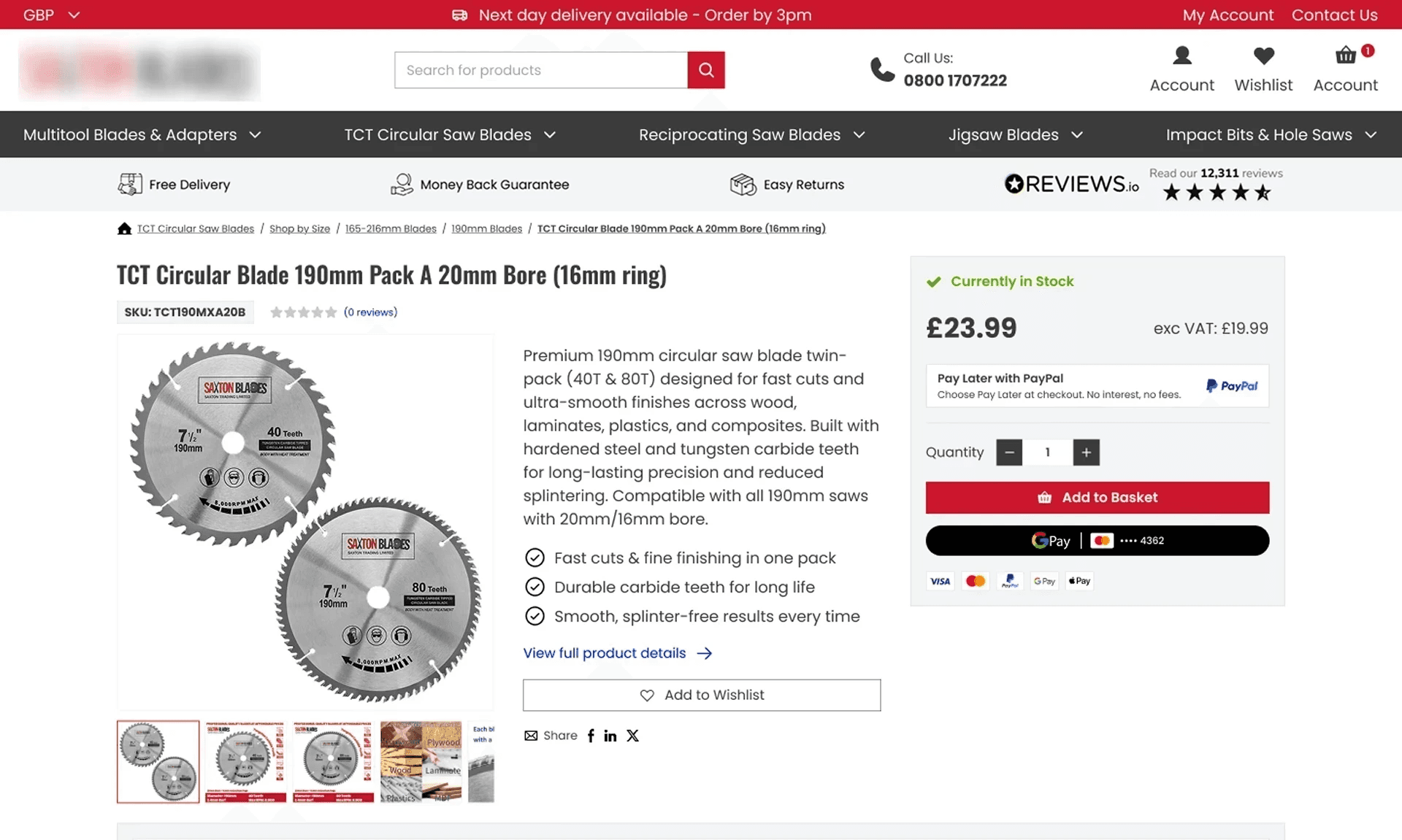Screen dimensions: 1402x840
Task: Open Reciprocating Saw Blades menu
Action: tap(752, 135)
